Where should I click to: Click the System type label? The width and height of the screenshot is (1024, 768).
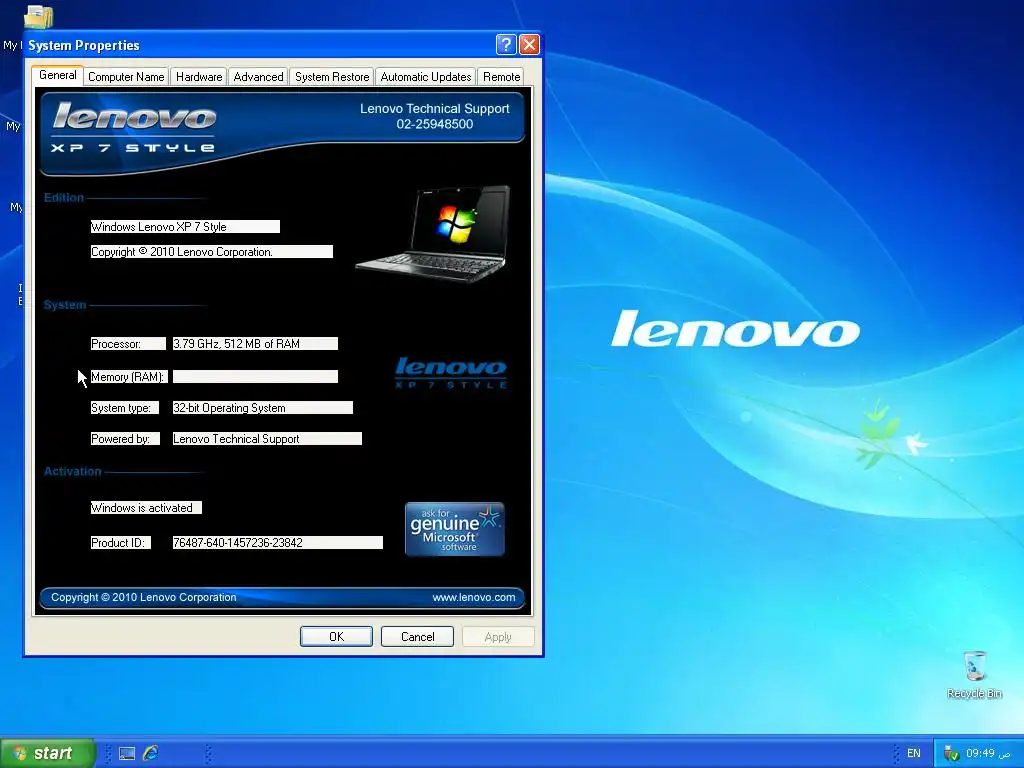(124, 408)
